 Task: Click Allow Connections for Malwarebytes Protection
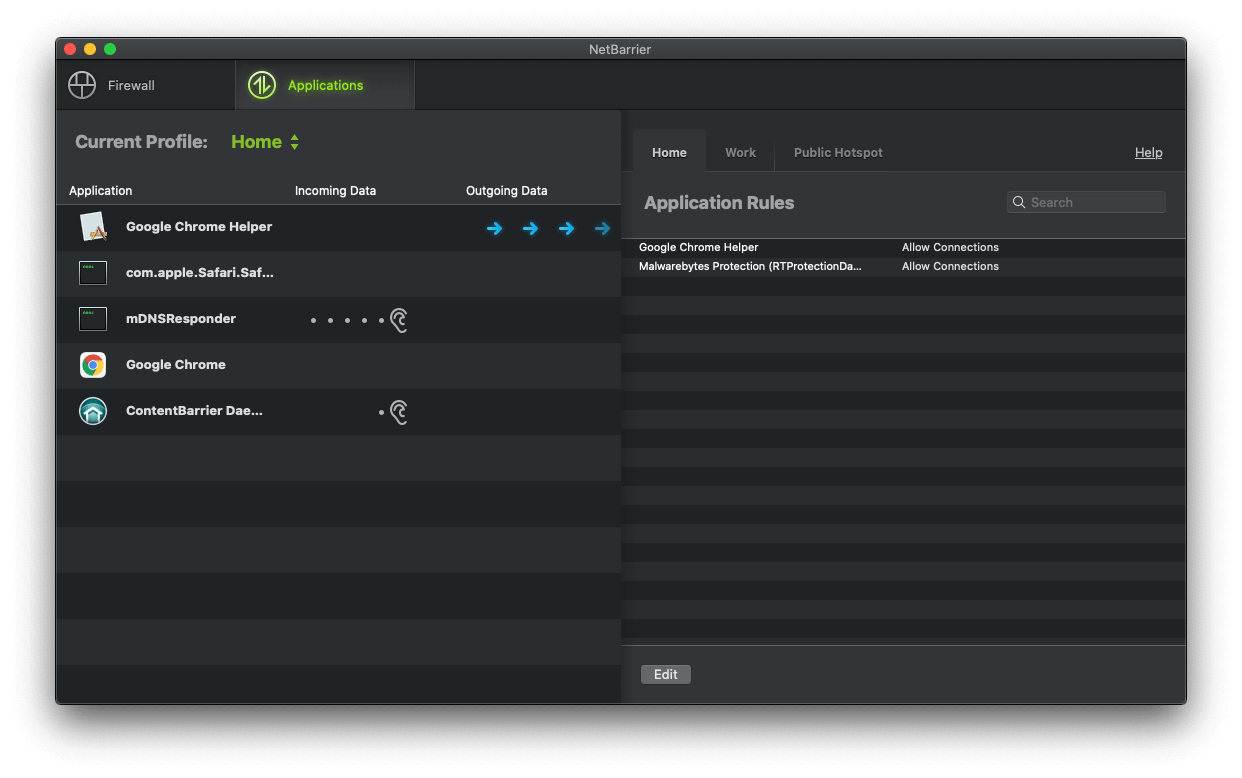pos(950,266)
